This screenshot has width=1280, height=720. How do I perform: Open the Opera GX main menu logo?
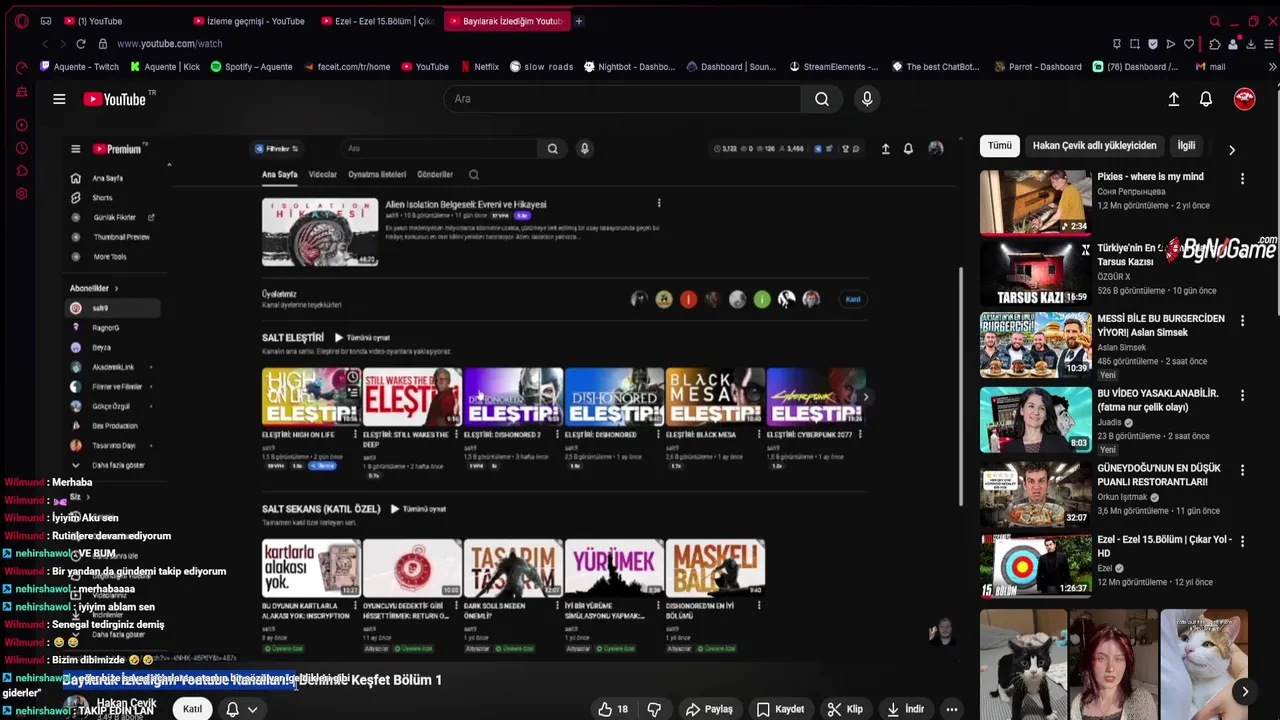point(21,21)
